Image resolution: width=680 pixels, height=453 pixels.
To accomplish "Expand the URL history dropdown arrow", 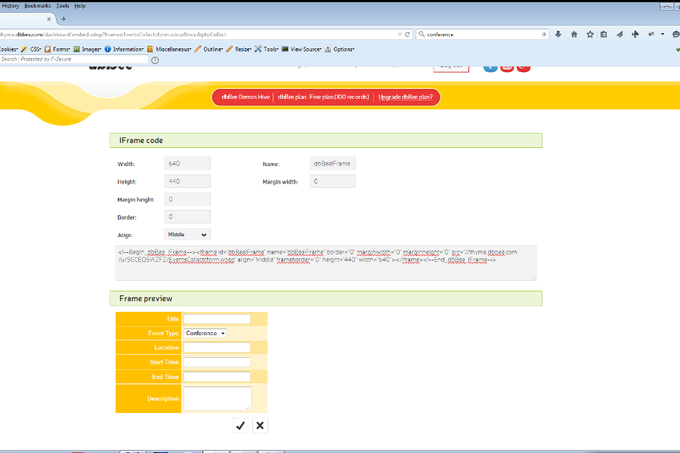I will (399, 34).
